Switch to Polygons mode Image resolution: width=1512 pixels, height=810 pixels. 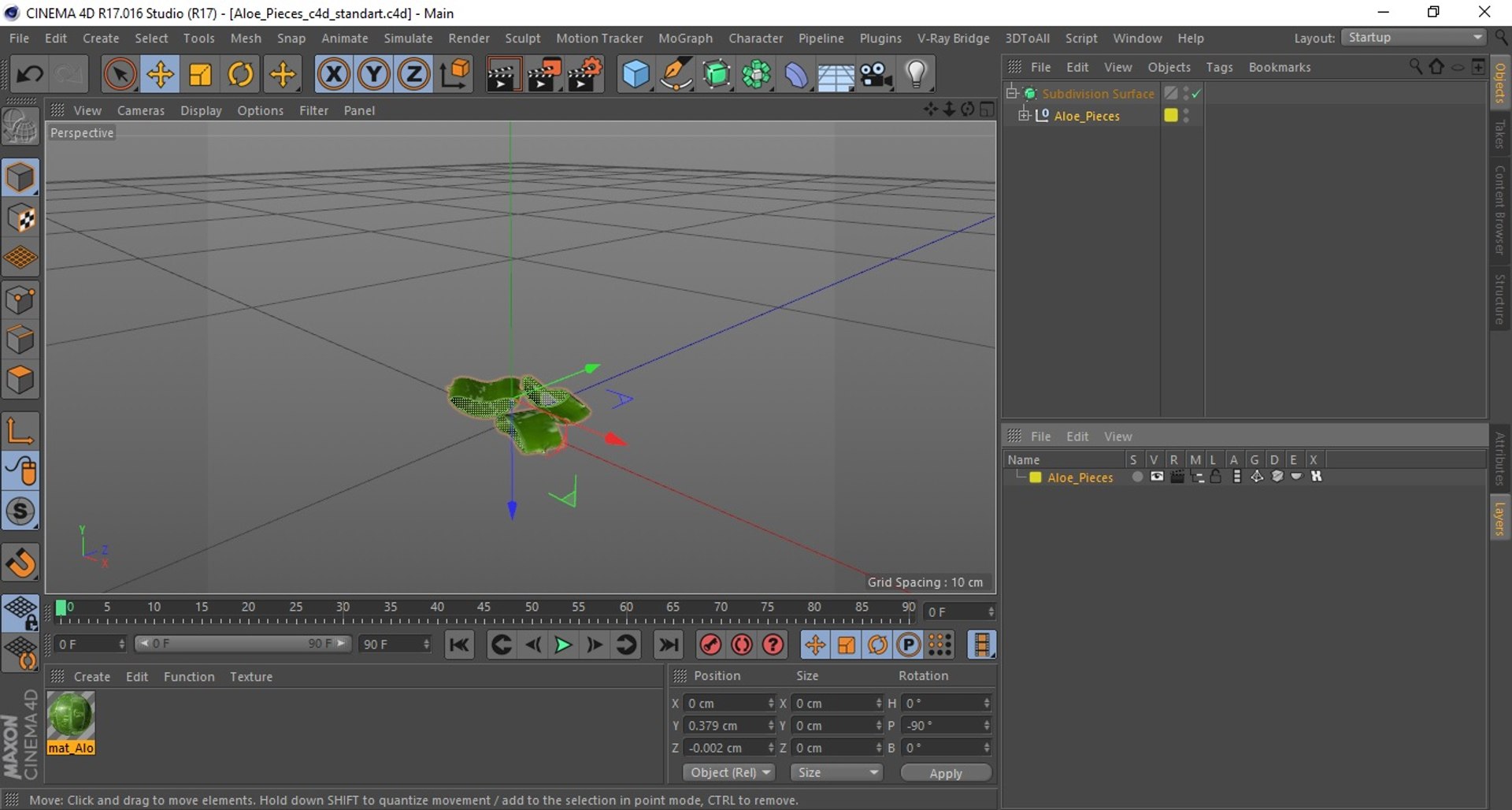tap(20, 381)
